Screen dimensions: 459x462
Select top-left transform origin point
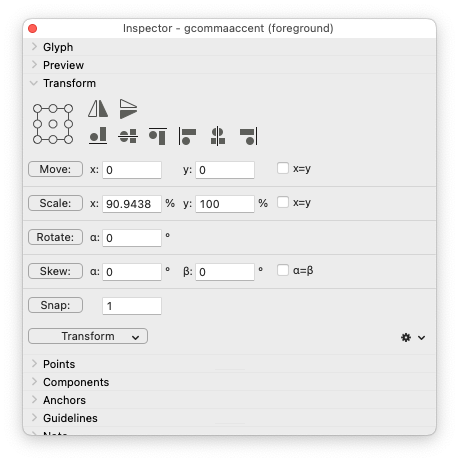pyautogui.click(x=37, y=109)
